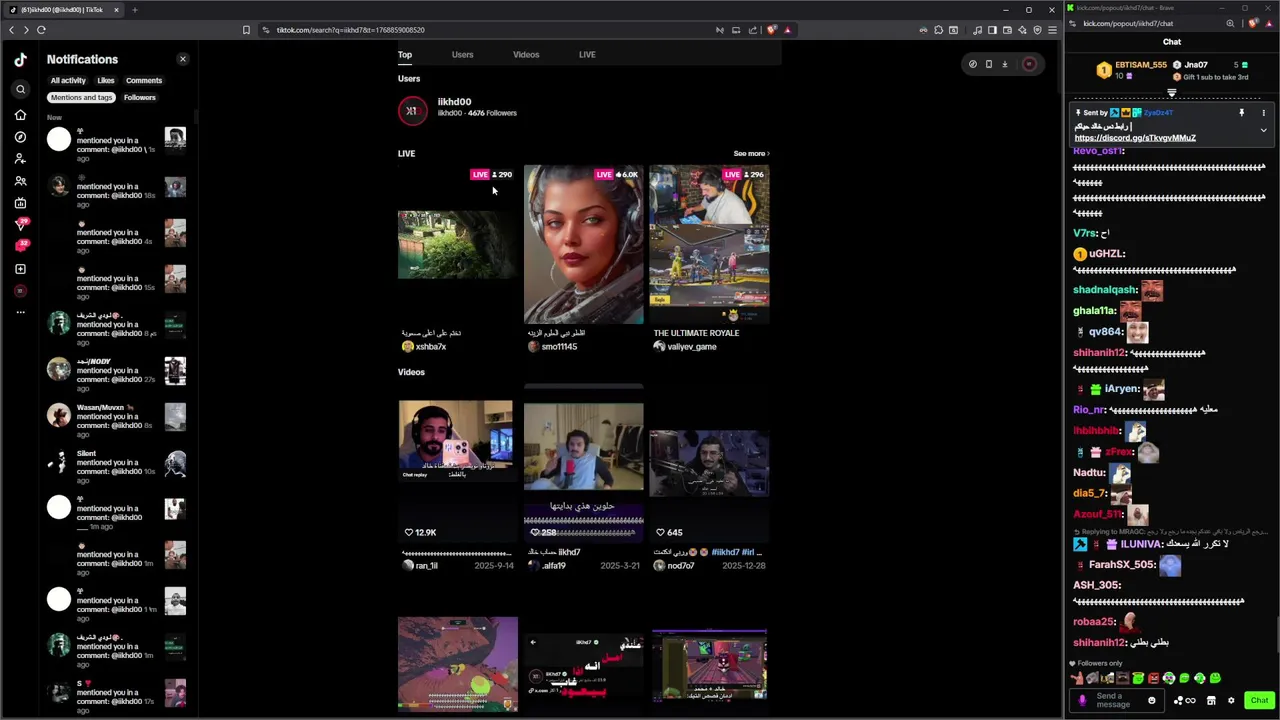Select the Top search tab
Image resolution: width=1280 pixels, height=720 pixels.
coord(404,55)
